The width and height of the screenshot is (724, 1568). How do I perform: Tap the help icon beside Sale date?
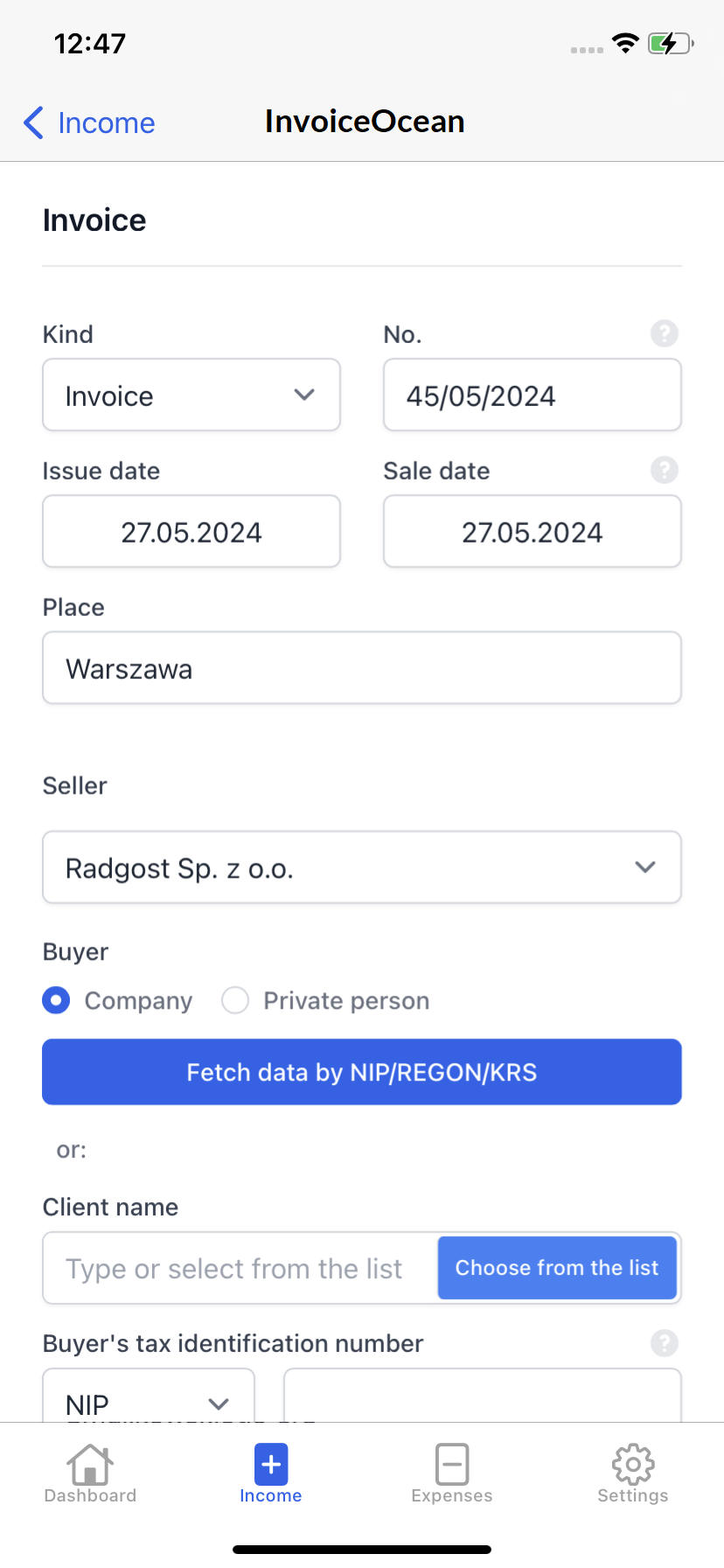664,470
